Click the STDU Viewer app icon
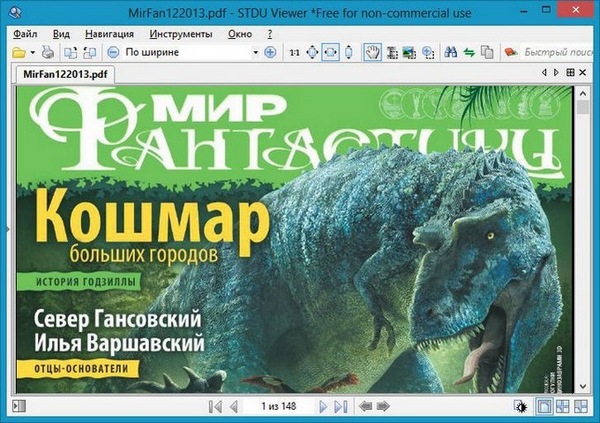This screenshot has width=600, height=423. point(14,13)
